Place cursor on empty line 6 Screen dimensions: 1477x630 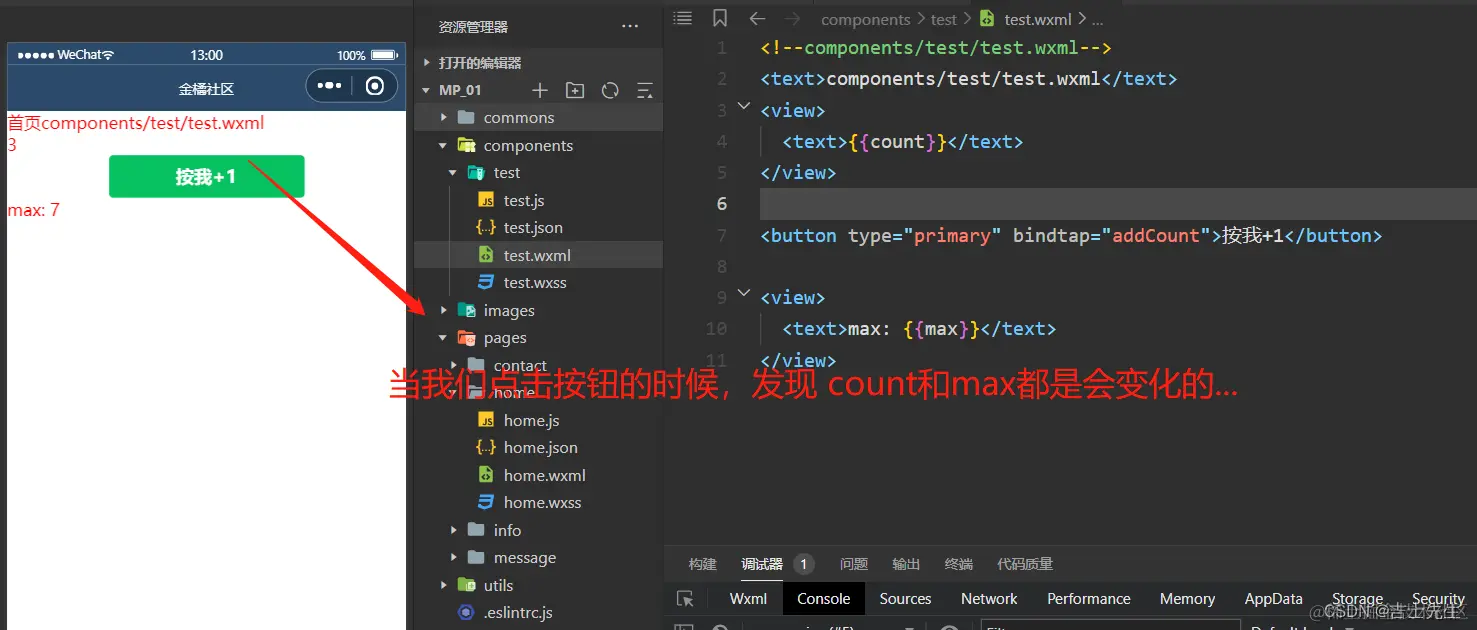(1118, 204)
